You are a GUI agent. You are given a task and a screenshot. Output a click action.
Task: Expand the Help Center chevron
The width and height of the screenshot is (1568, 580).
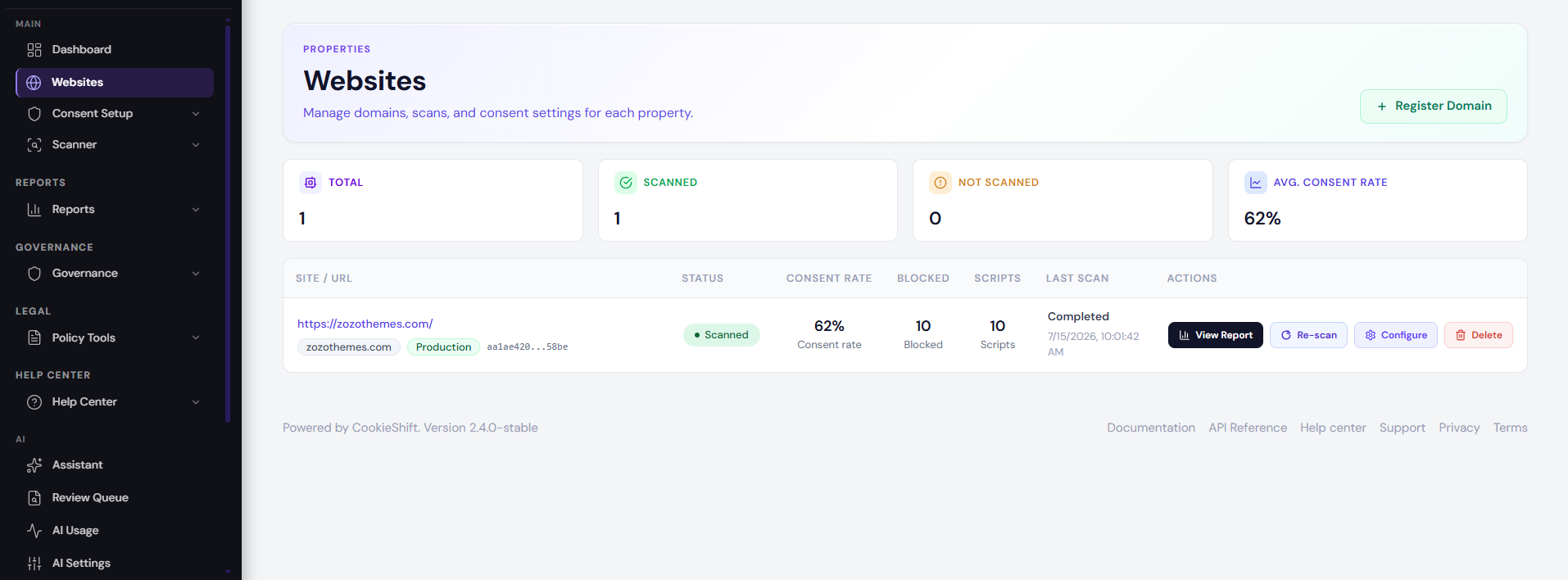tap(196, 402)
